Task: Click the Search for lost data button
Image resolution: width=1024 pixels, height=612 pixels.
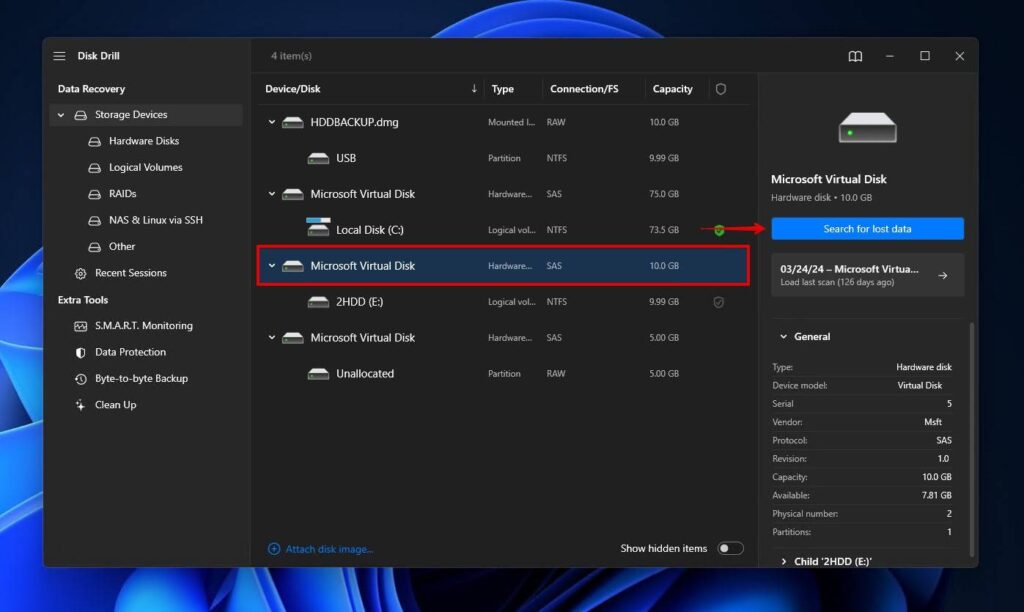Action: 867,228
